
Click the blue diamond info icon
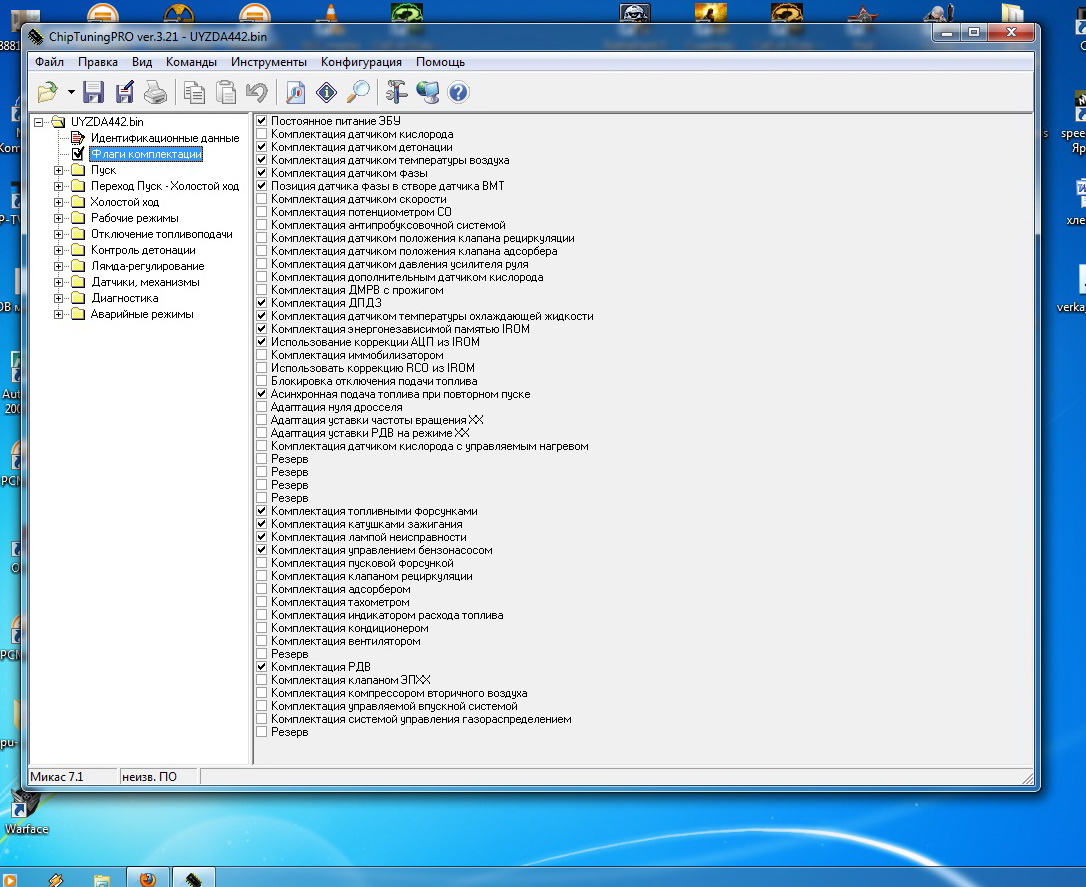click(x=326, y=93)
